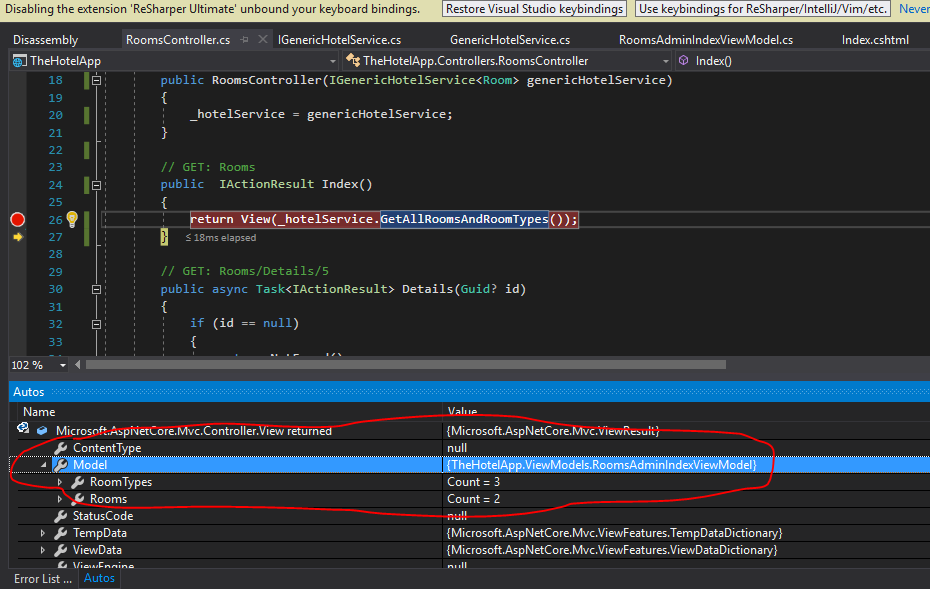The image size is (930, 589).
Task: Expand the RoomTypes node in Autos
Action: [60, 482]
